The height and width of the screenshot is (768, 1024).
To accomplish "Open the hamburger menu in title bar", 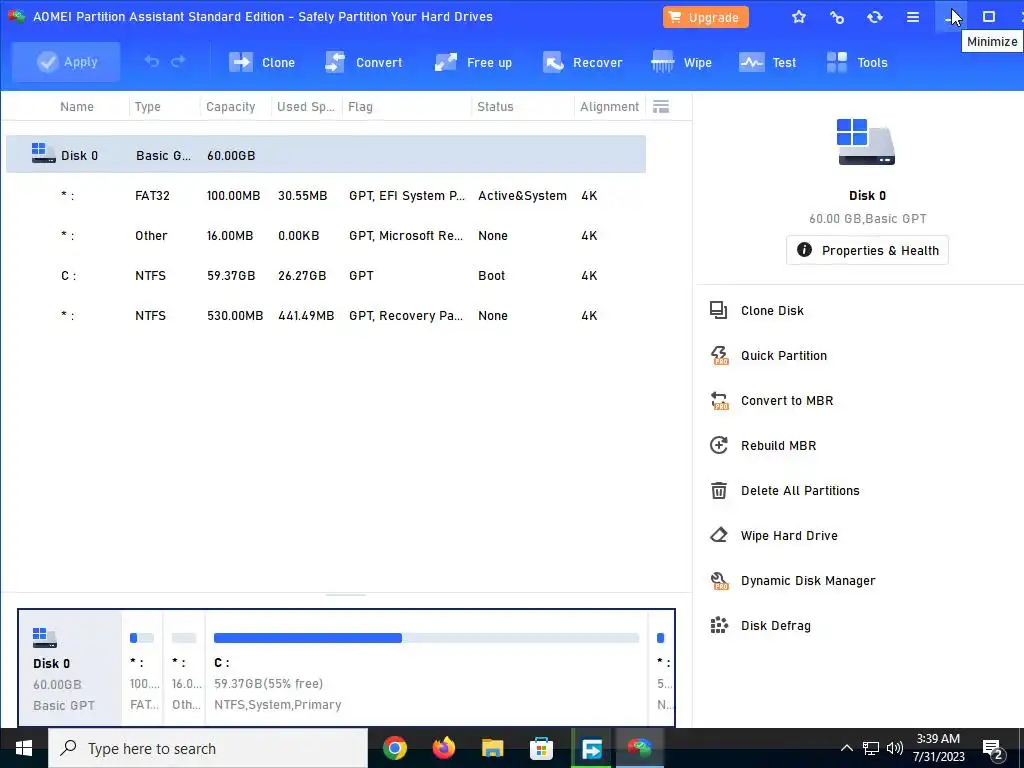I will (x=913, y=17).
